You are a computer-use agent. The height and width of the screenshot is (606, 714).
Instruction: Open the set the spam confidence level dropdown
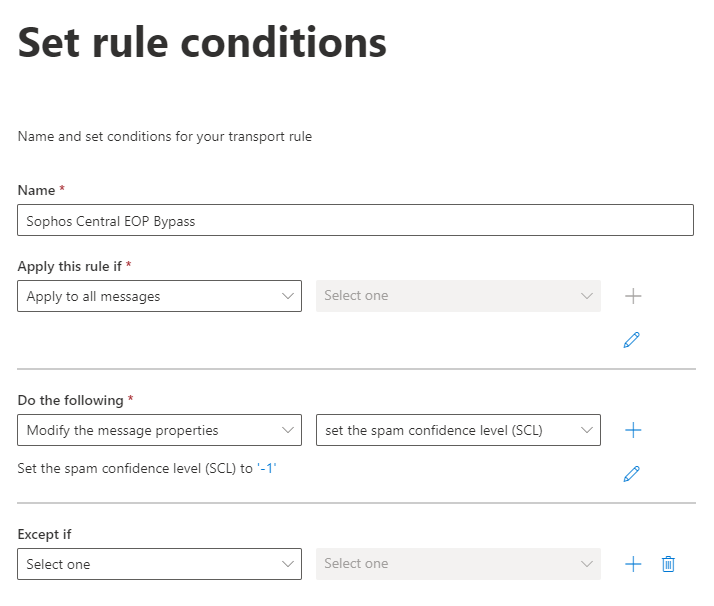[x=458, y=430]
